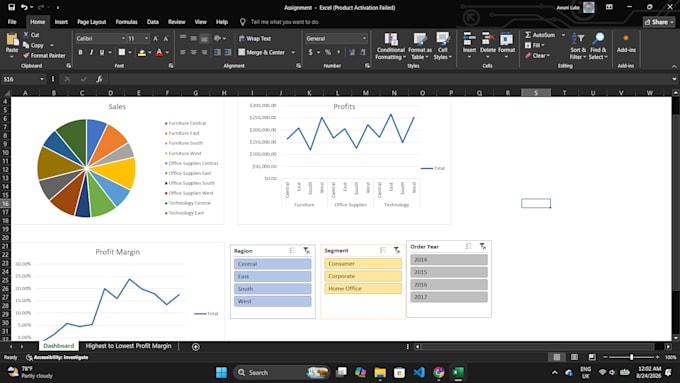The width and height of the screenshot is (680, 383).
Task: Switch to the Formulas ribbon tab
Action: click(126, 22)
